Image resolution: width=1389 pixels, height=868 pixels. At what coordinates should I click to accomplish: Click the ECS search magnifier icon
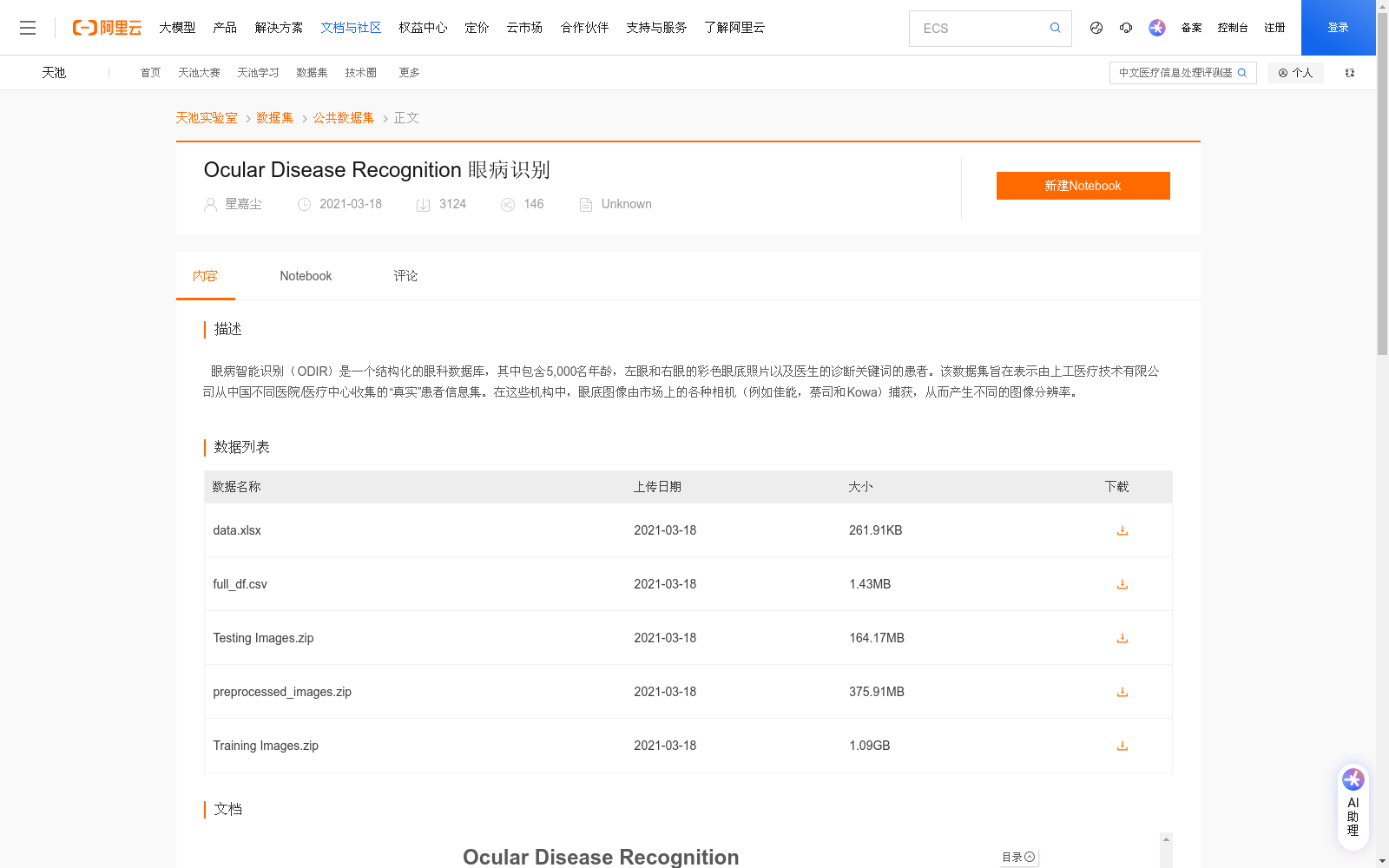pos(1055,28)
